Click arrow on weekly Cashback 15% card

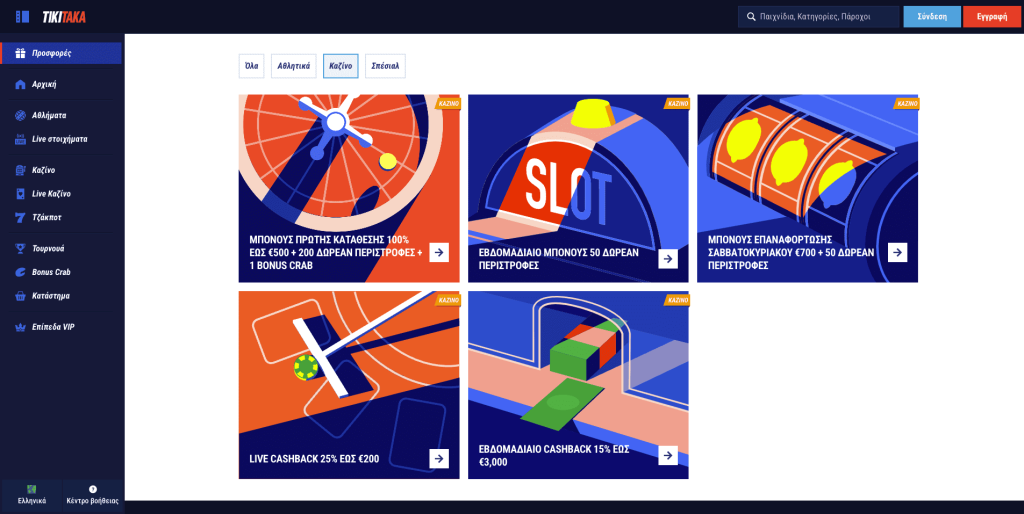point(667,455)
